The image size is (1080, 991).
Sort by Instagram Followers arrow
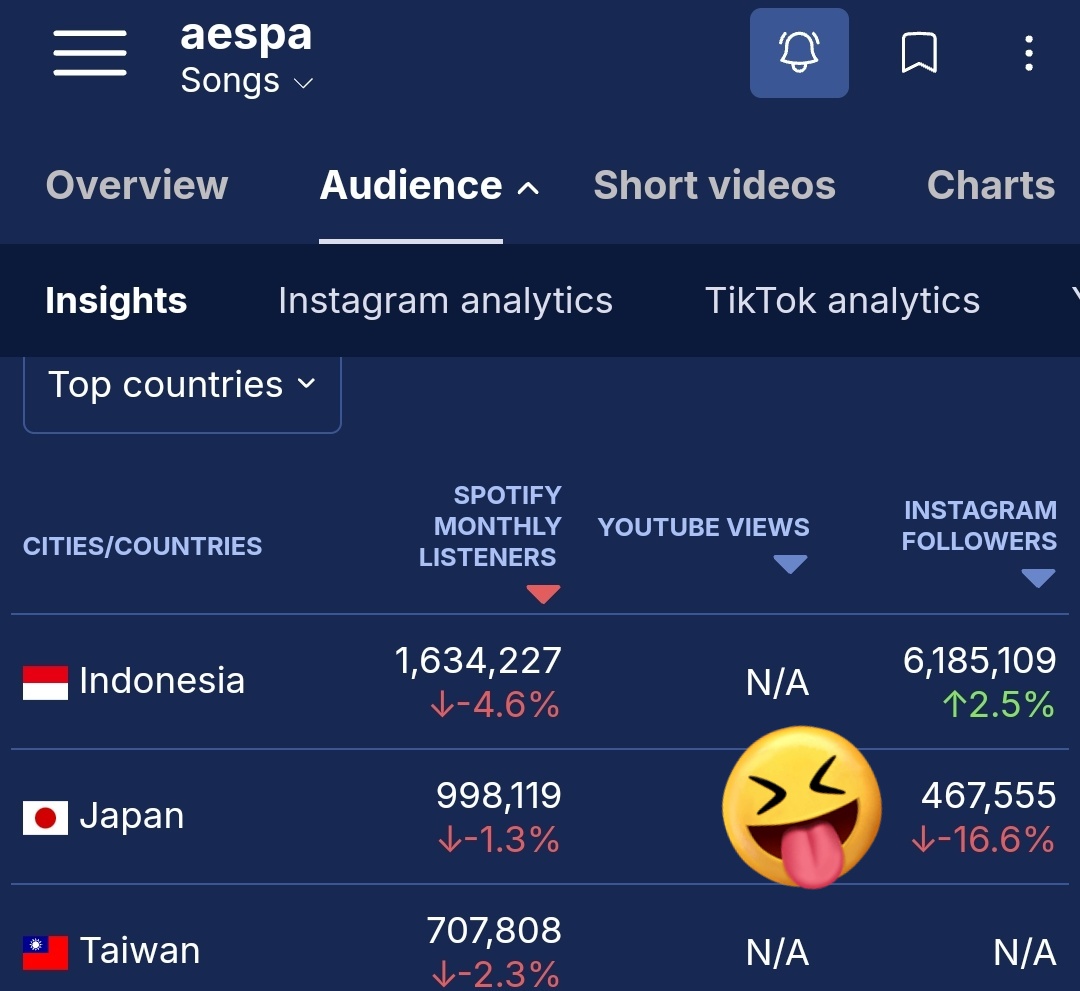[x=1038, y=578]
